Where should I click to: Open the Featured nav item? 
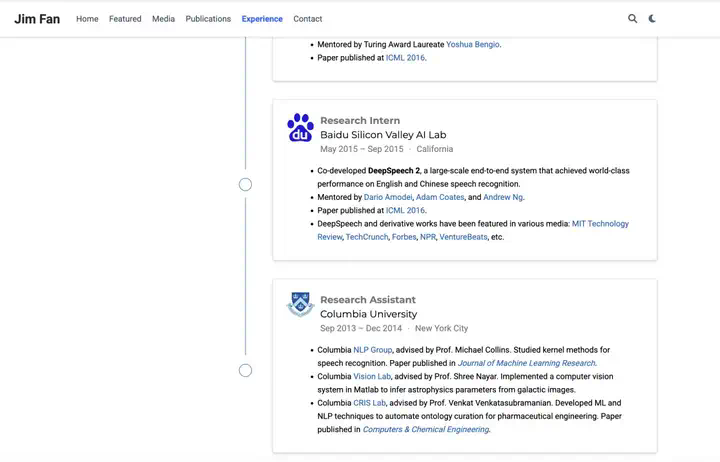tap(125, 19)
